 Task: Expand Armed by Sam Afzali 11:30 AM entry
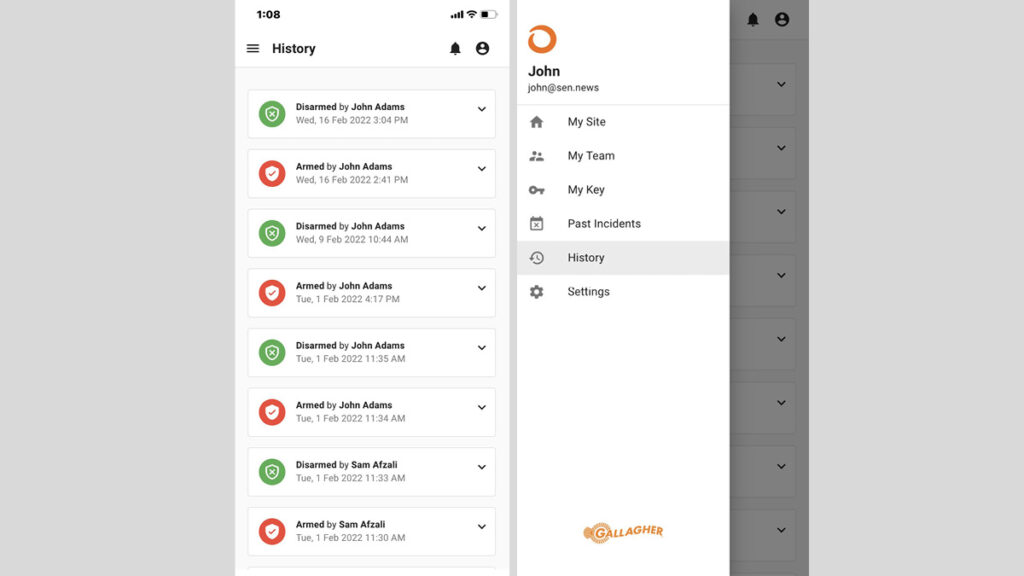point(481,527)
